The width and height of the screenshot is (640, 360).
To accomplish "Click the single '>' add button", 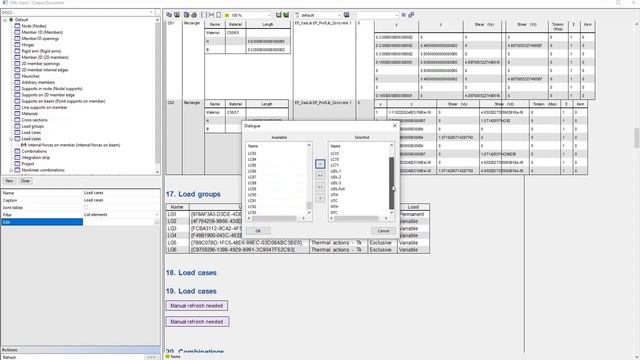I will click(320, 164).
